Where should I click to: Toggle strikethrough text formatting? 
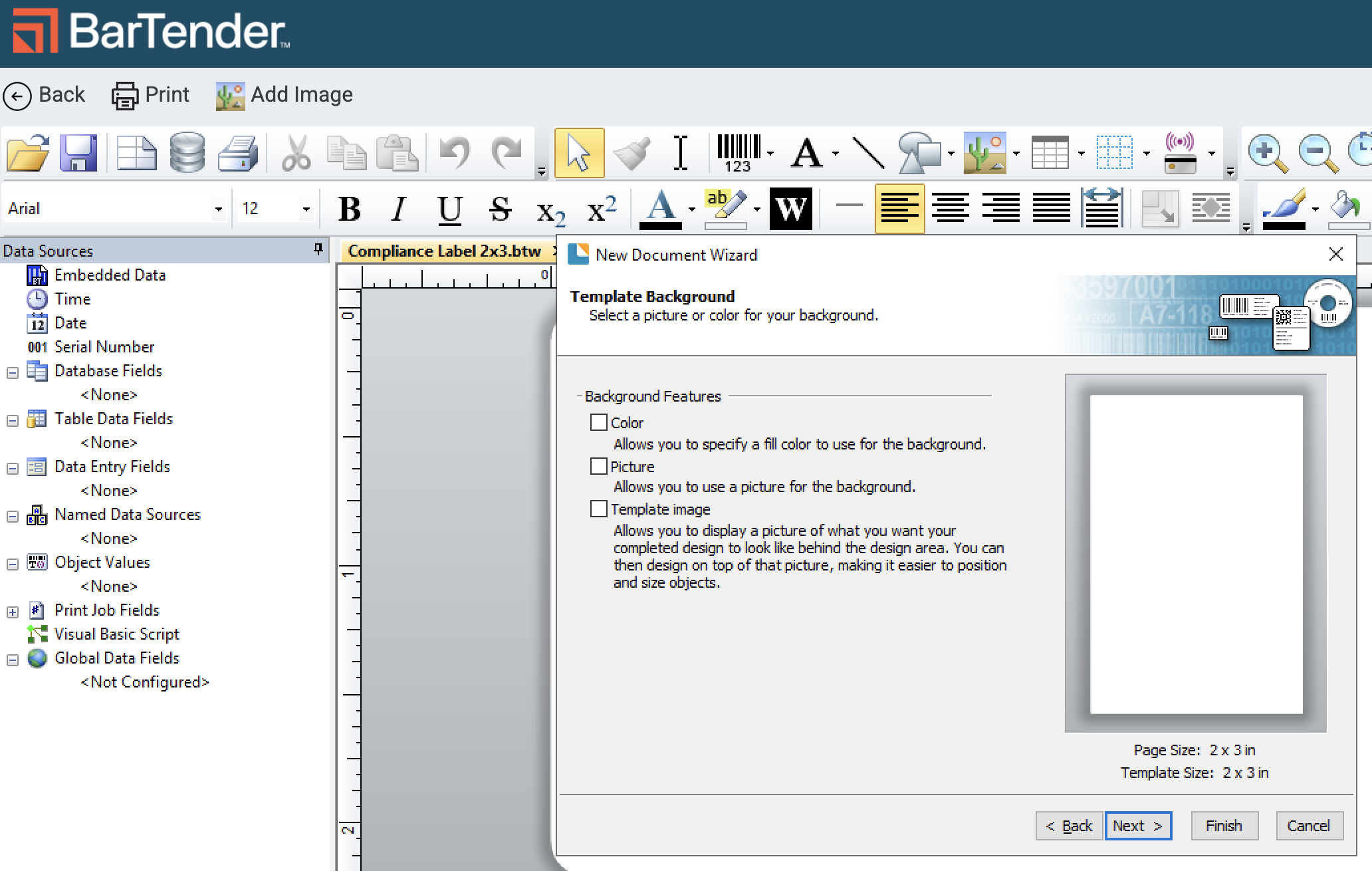point(500,209)
